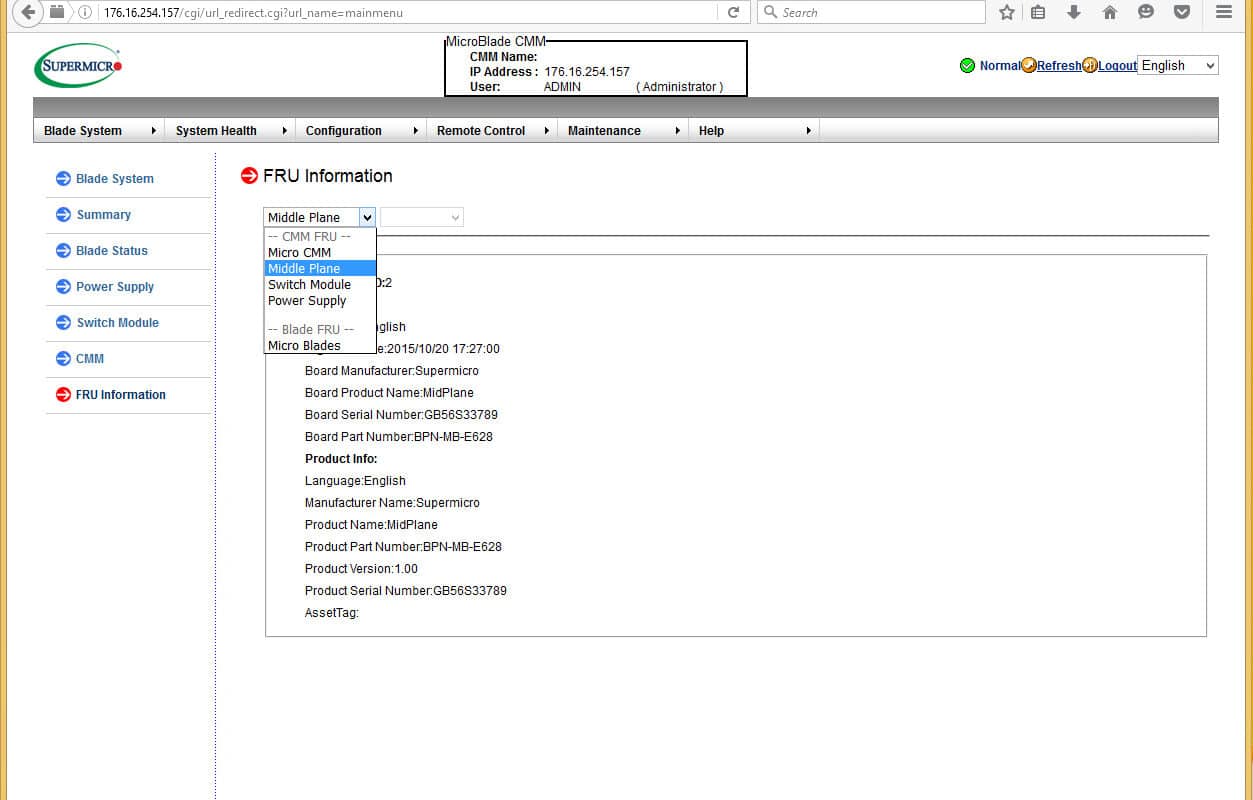Go to CMM in the sidebar
Image resolution: width=1253 pixels, height=800 pixels.
pyautogui.click(x=90, y=359)
